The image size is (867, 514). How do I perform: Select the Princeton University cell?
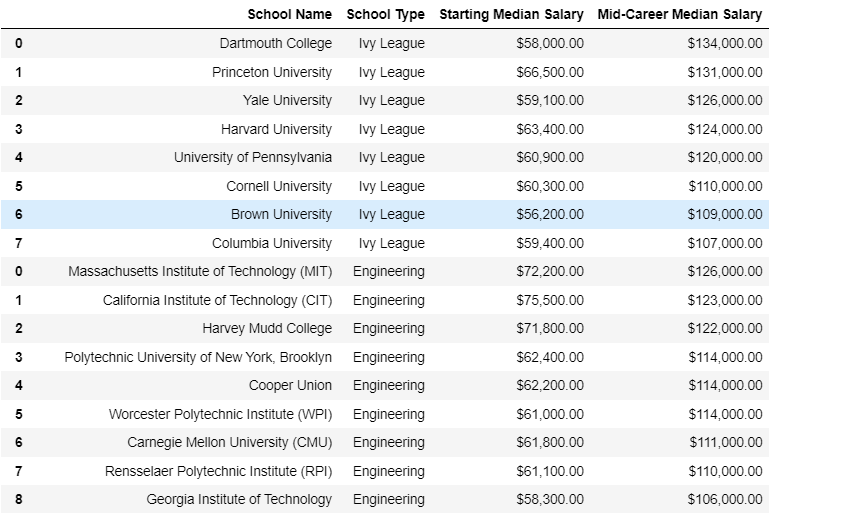click(271, 72)
